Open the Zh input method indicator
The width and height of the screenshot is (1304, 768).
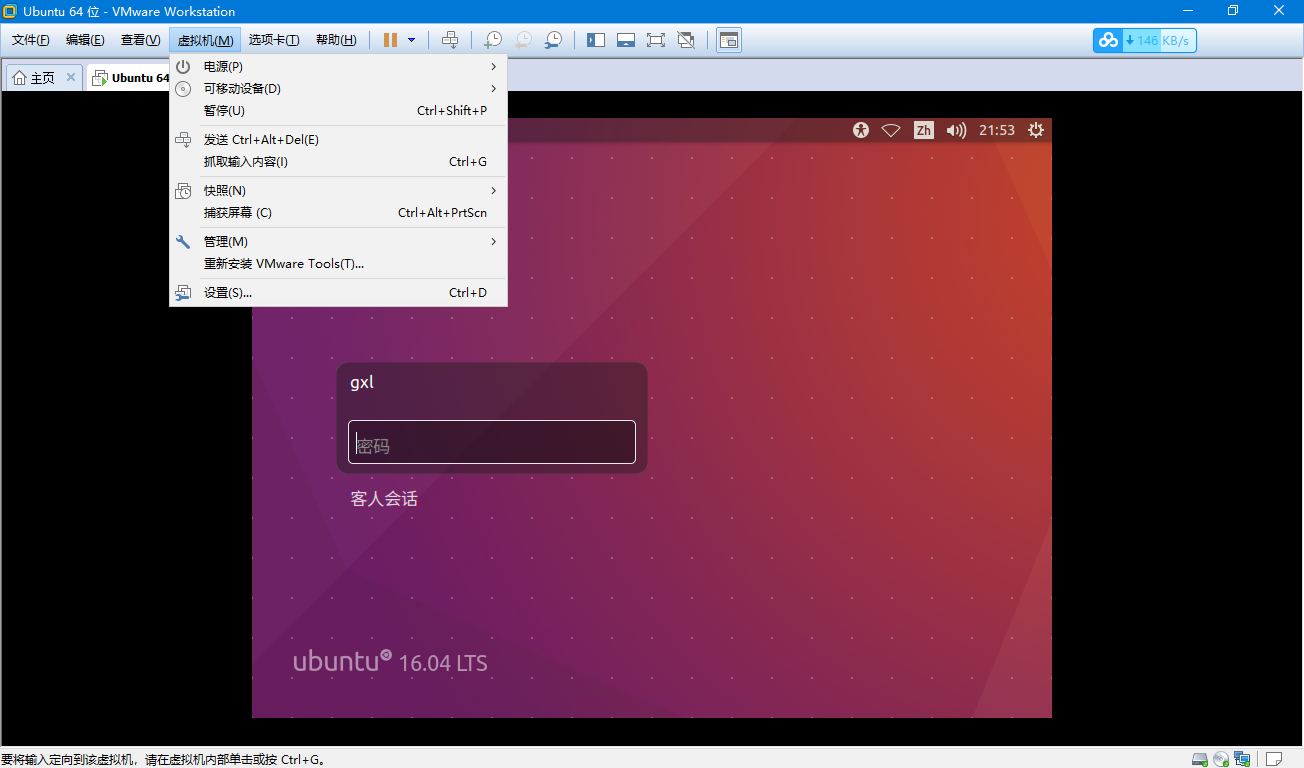tap(924, 130)
